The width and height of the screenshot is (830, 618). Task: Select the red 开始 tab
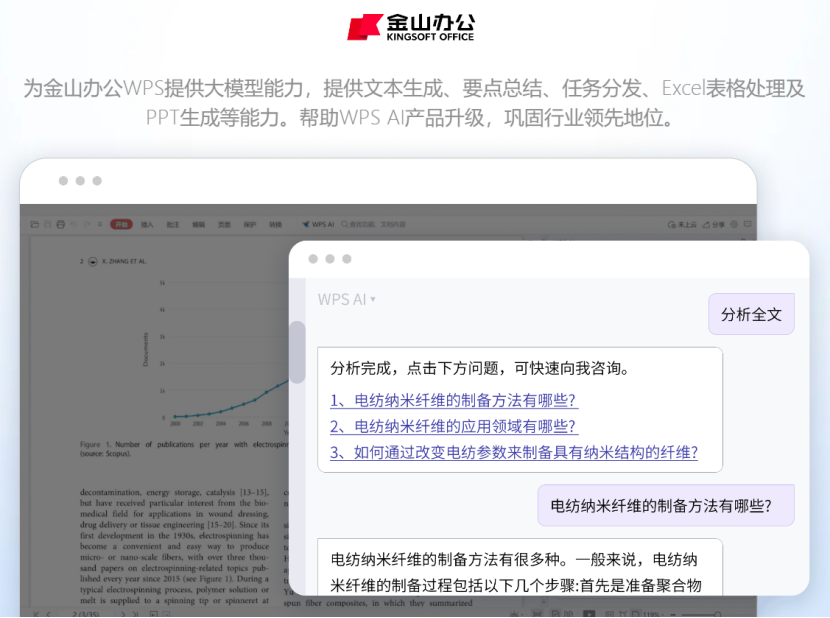pos(121,225)
